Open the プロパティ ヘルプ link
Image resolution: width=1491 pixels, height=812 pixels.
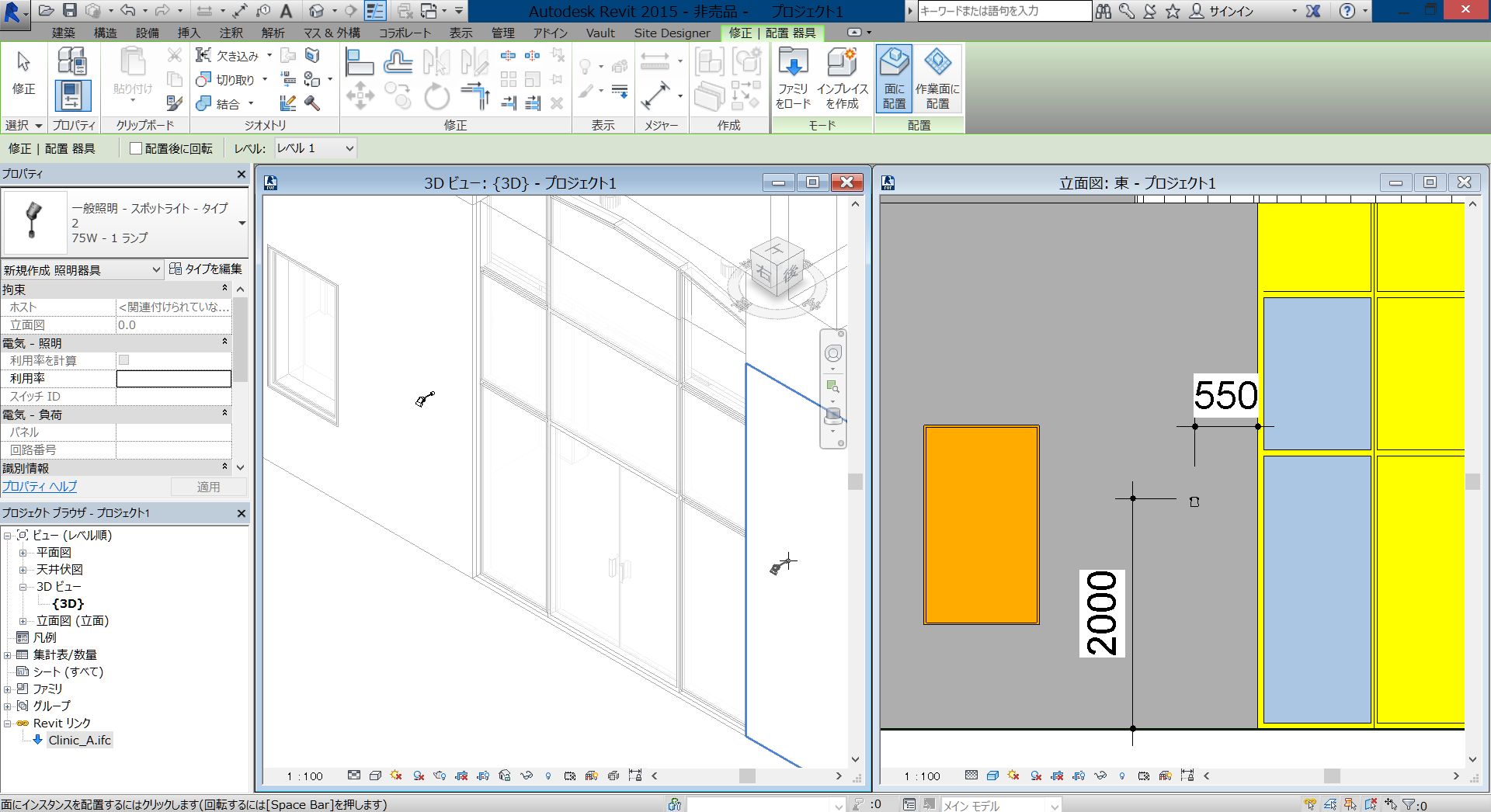click(x=40, y=487)
